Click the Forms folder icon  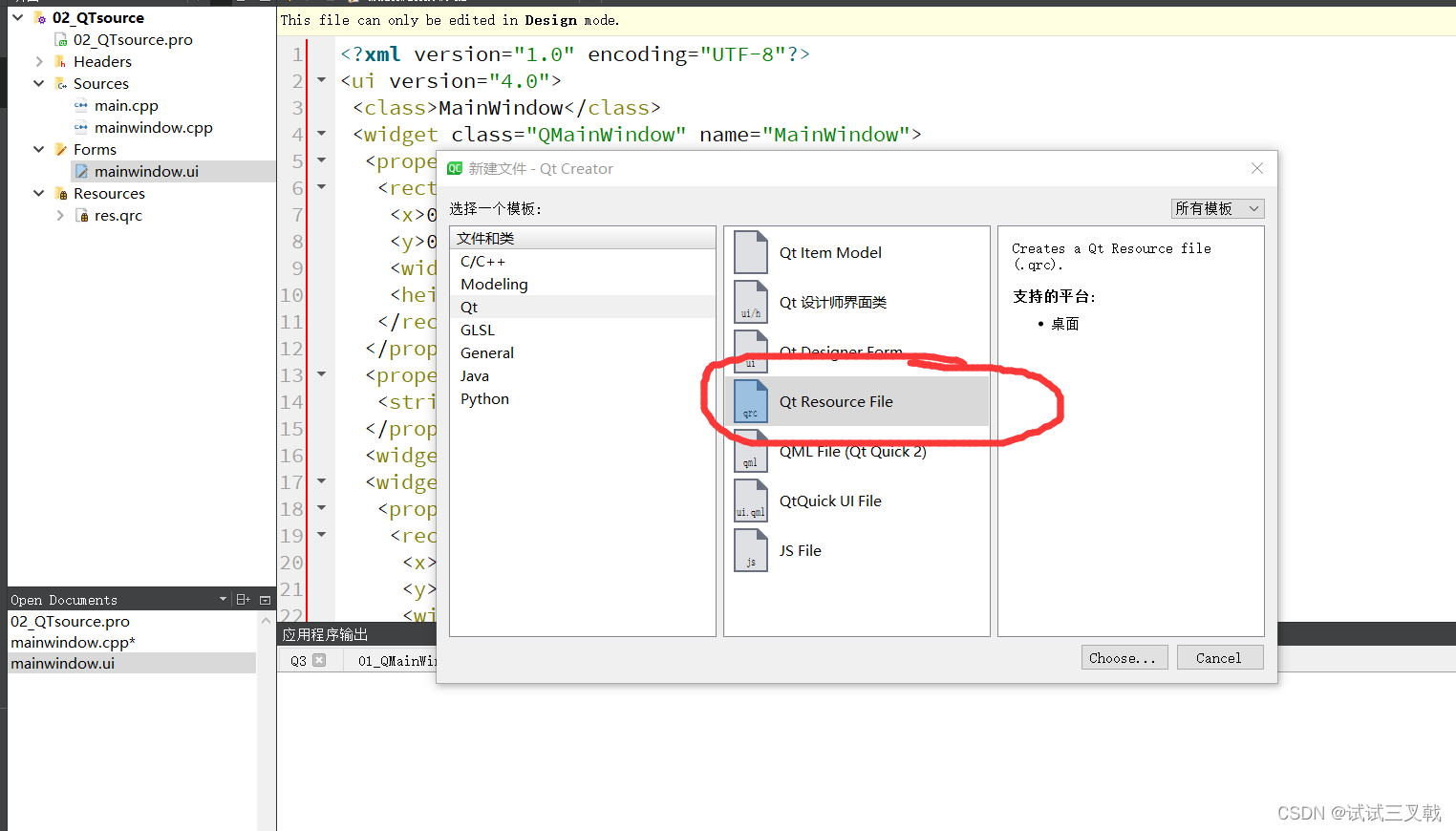click(x=61, y=149)
